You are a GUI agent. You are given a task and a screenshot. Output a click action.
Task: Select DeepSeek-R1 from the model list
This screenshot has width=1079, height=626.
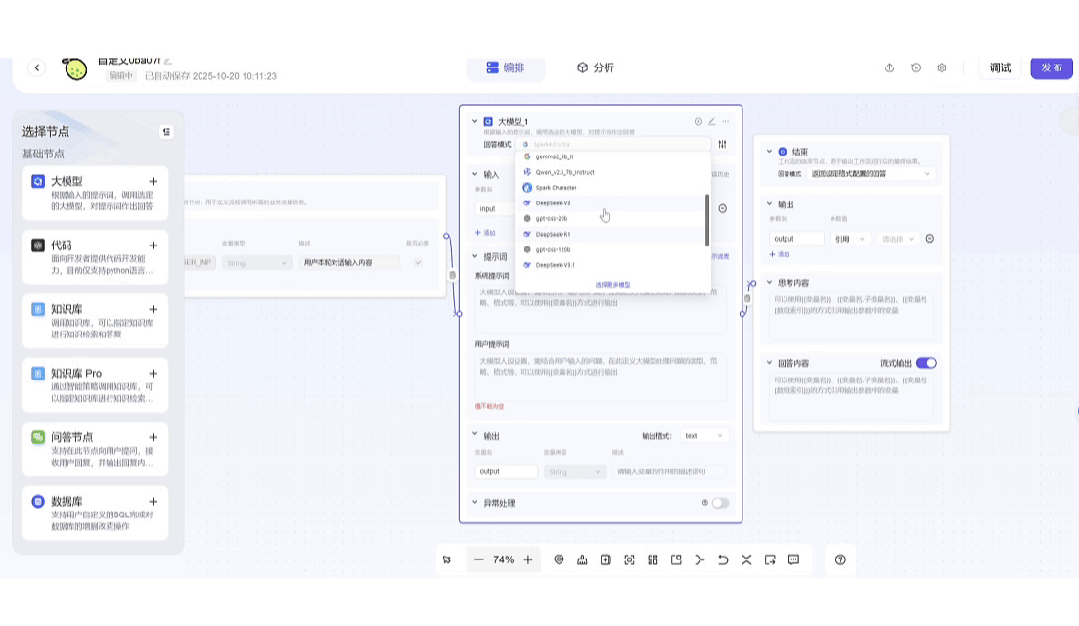click(x=553, y=234)
